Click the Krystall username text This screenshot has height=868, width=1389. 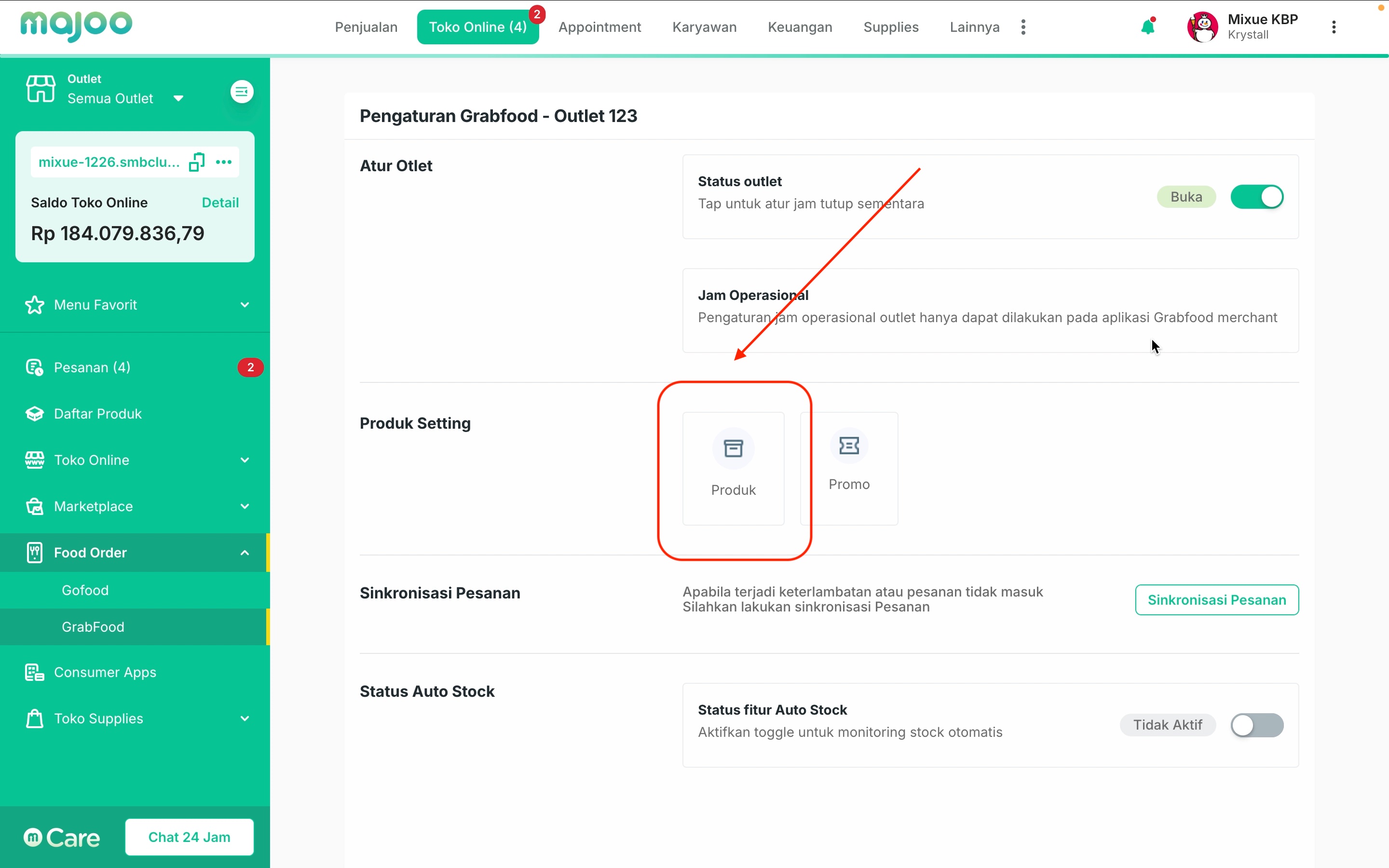click(1248, 35)
